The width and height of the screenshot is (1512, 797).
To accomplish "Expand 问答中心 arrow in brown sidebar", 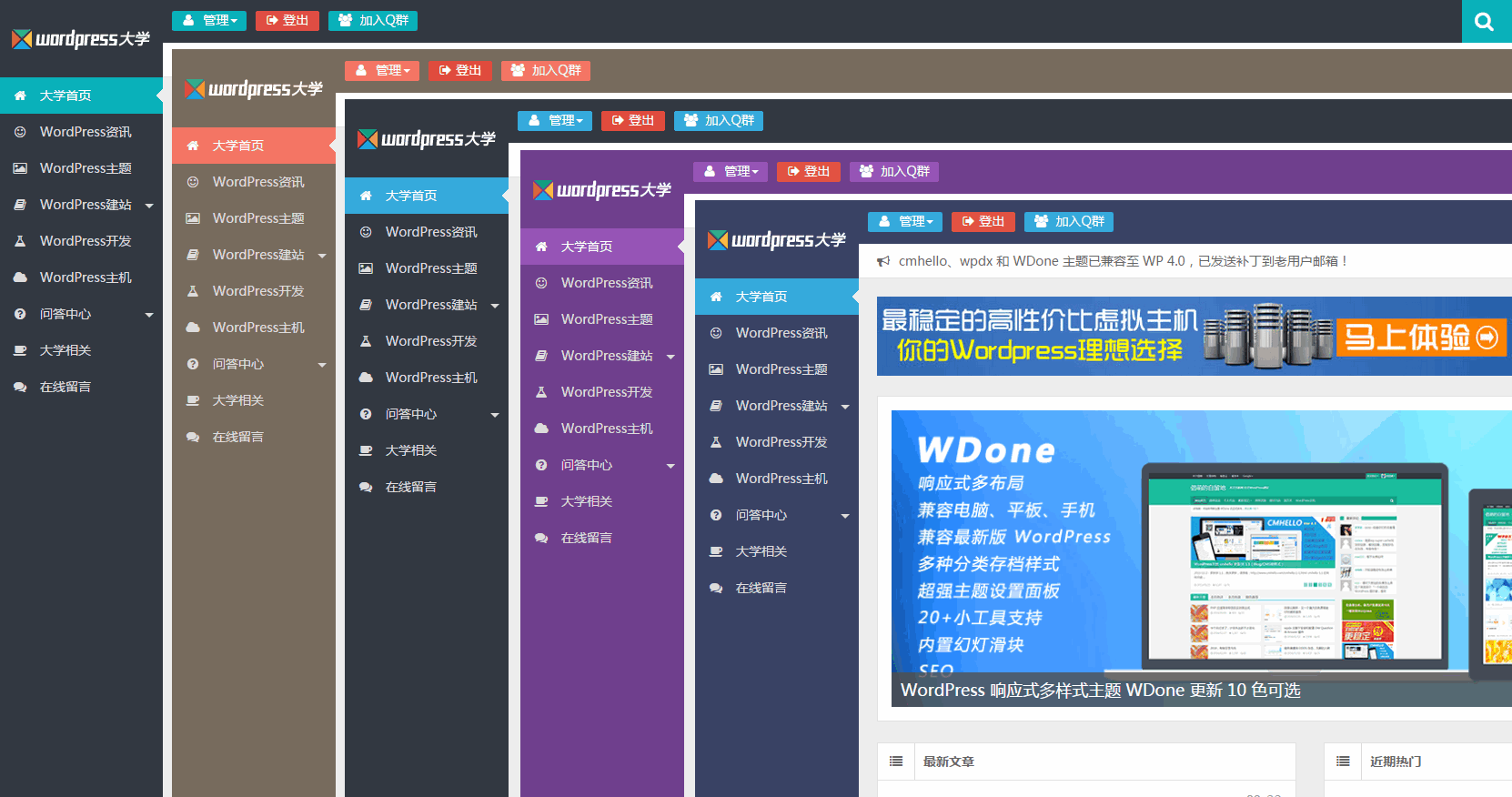I will tap(322, 365).
